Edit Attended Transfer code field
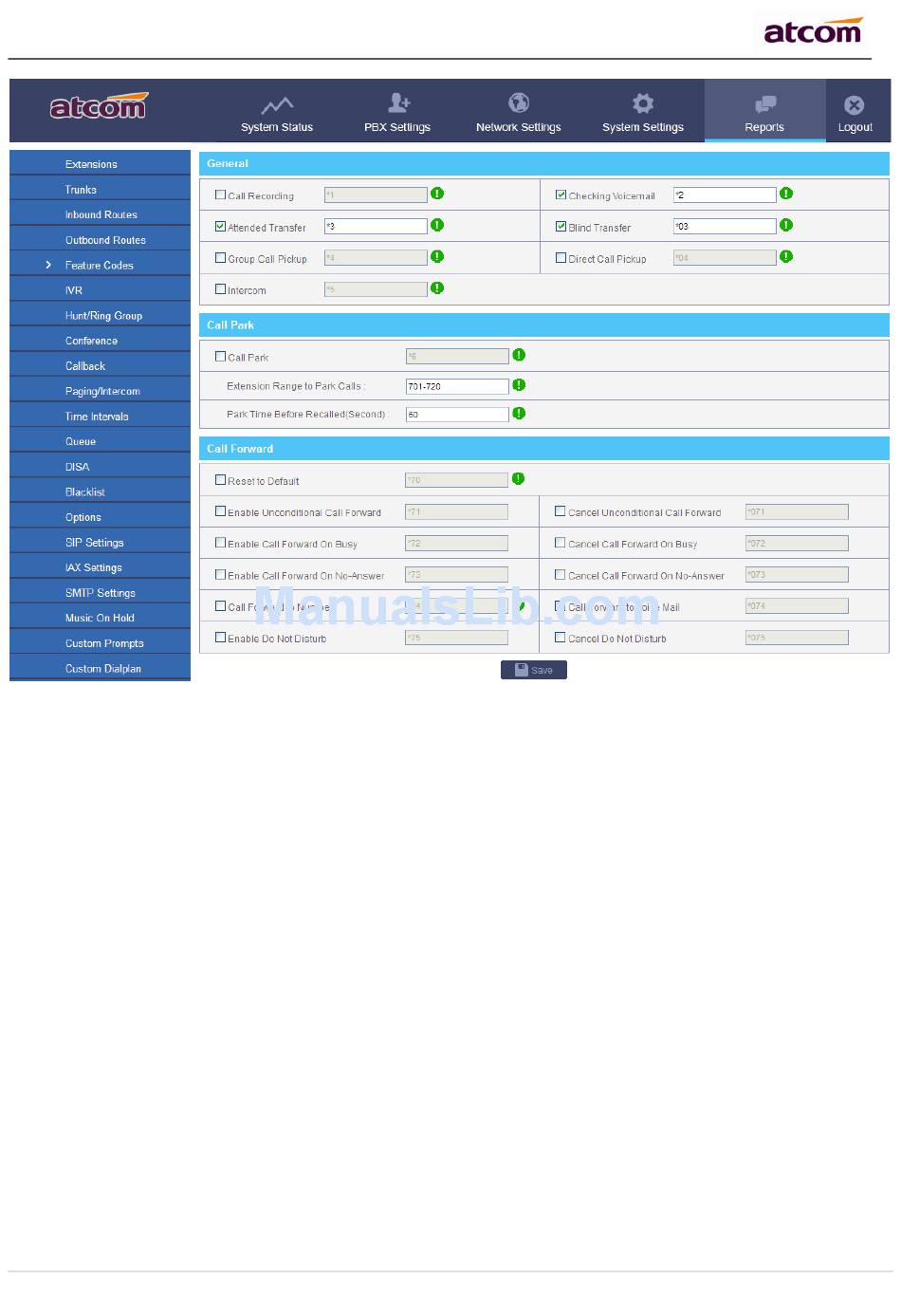The height and width of the screenshot is (1316, 901). [376, 226]
